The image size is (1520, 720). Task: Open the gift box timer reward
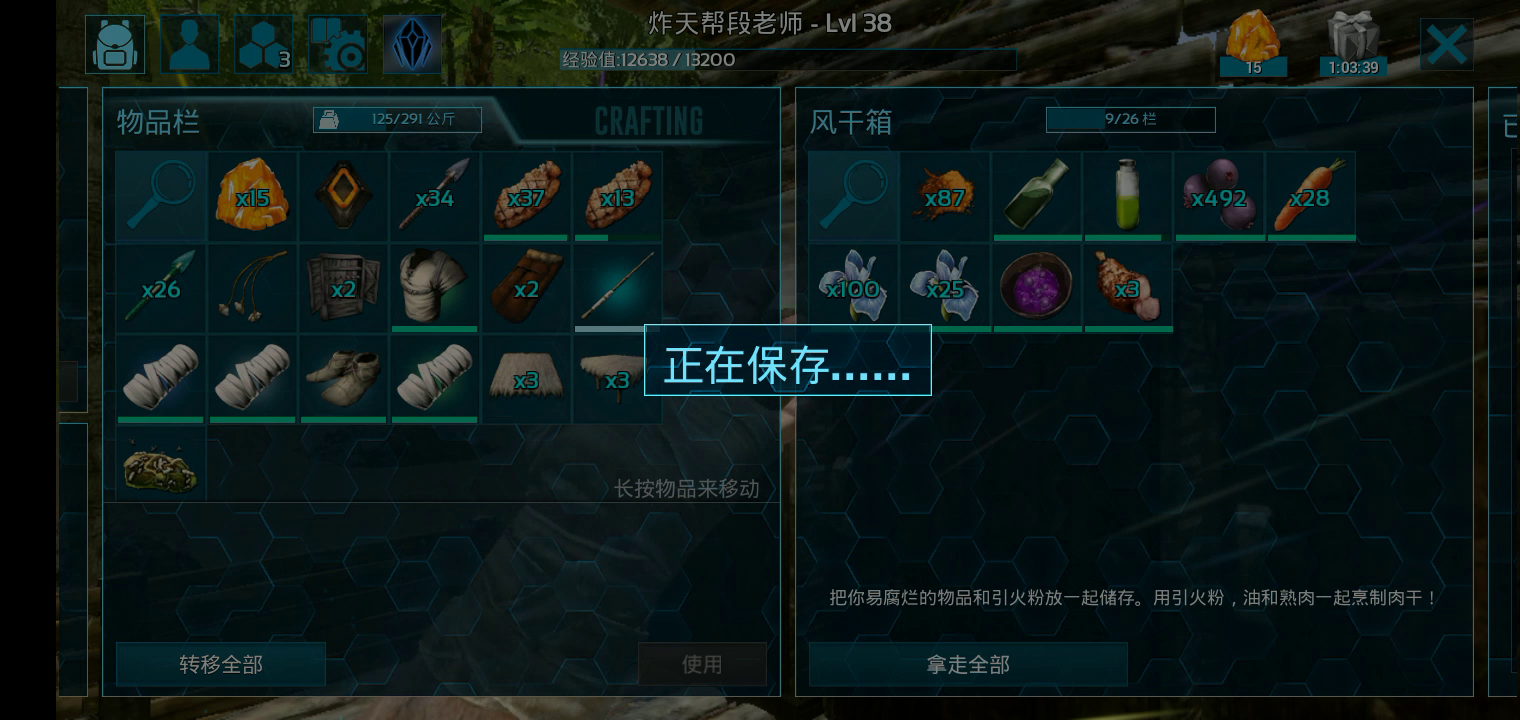(1353, 44)
